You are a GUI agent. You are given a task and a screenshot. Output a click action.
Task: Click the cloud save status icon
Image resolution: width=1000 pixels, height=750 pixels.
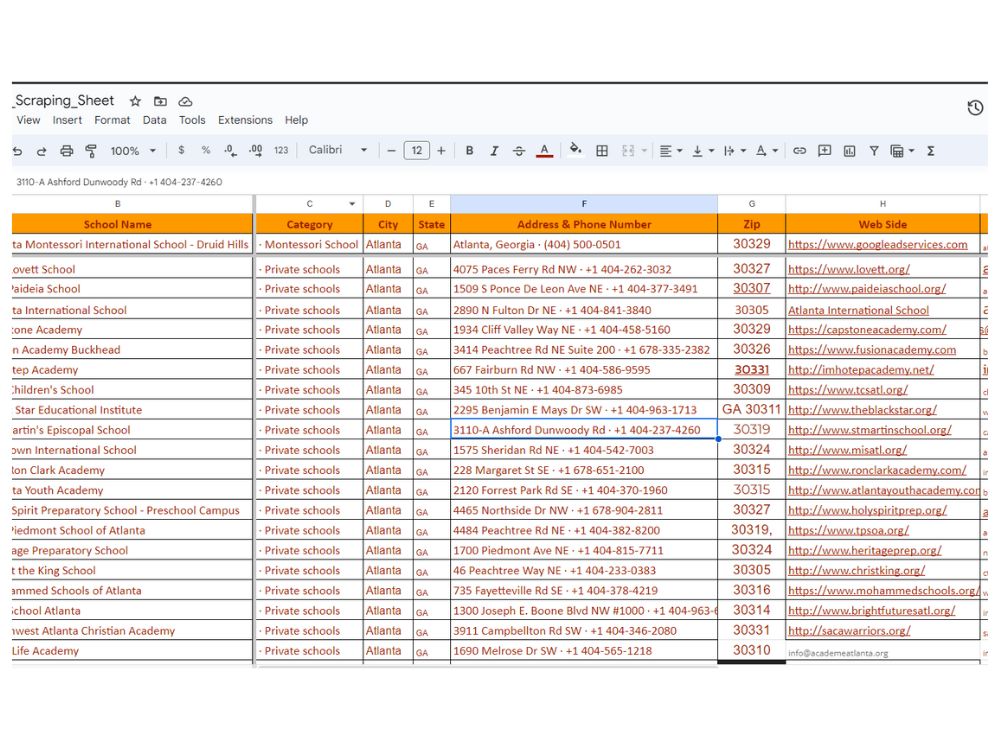click(x=185, y=101)
